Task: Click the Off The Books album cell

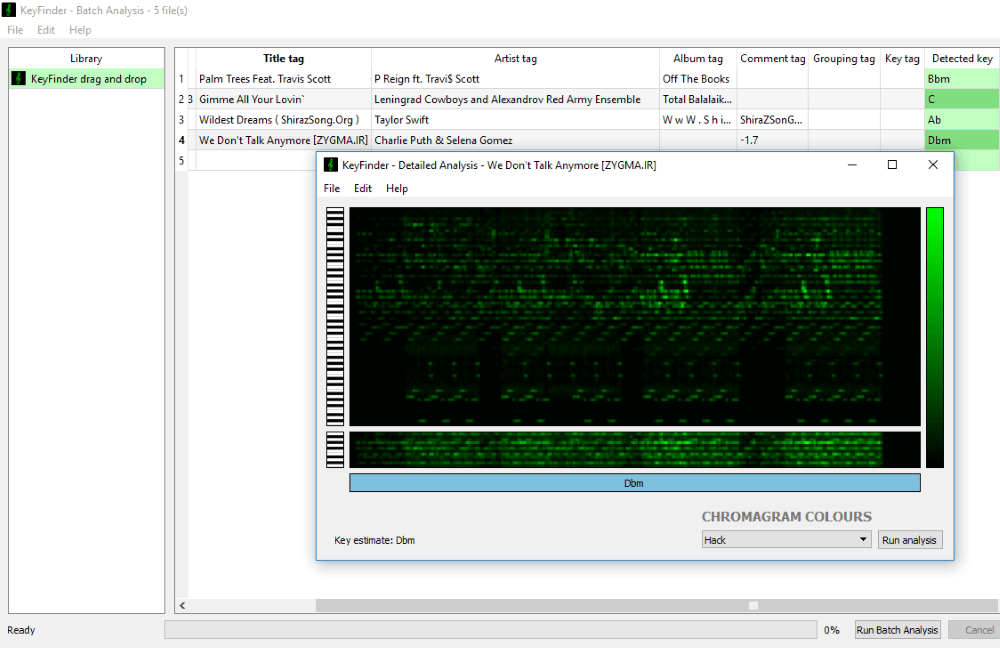Action: [x=698, y=78]
